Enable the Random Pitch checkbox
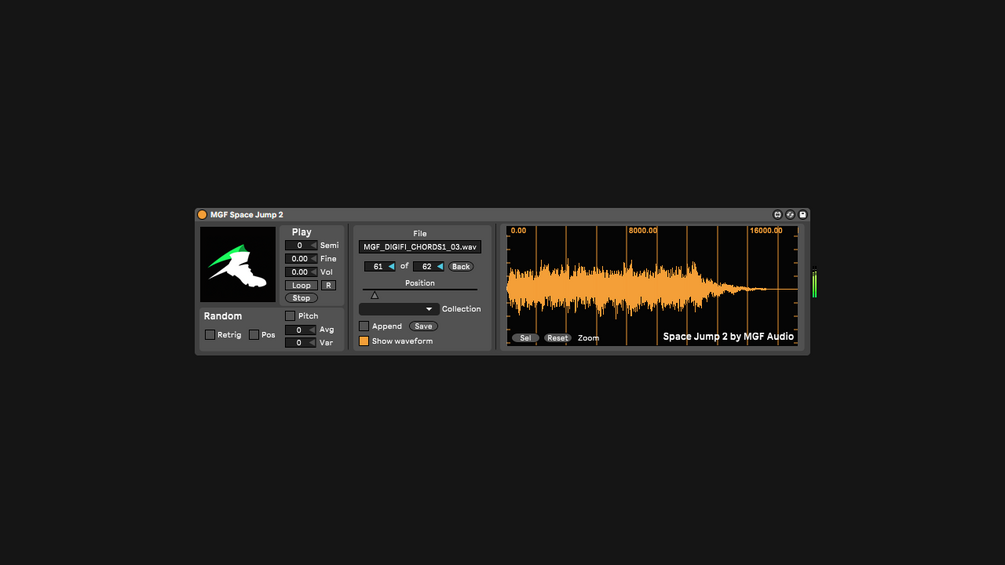Image resolution: width=1005 pixels, height=565 pixels. (290, 316)
